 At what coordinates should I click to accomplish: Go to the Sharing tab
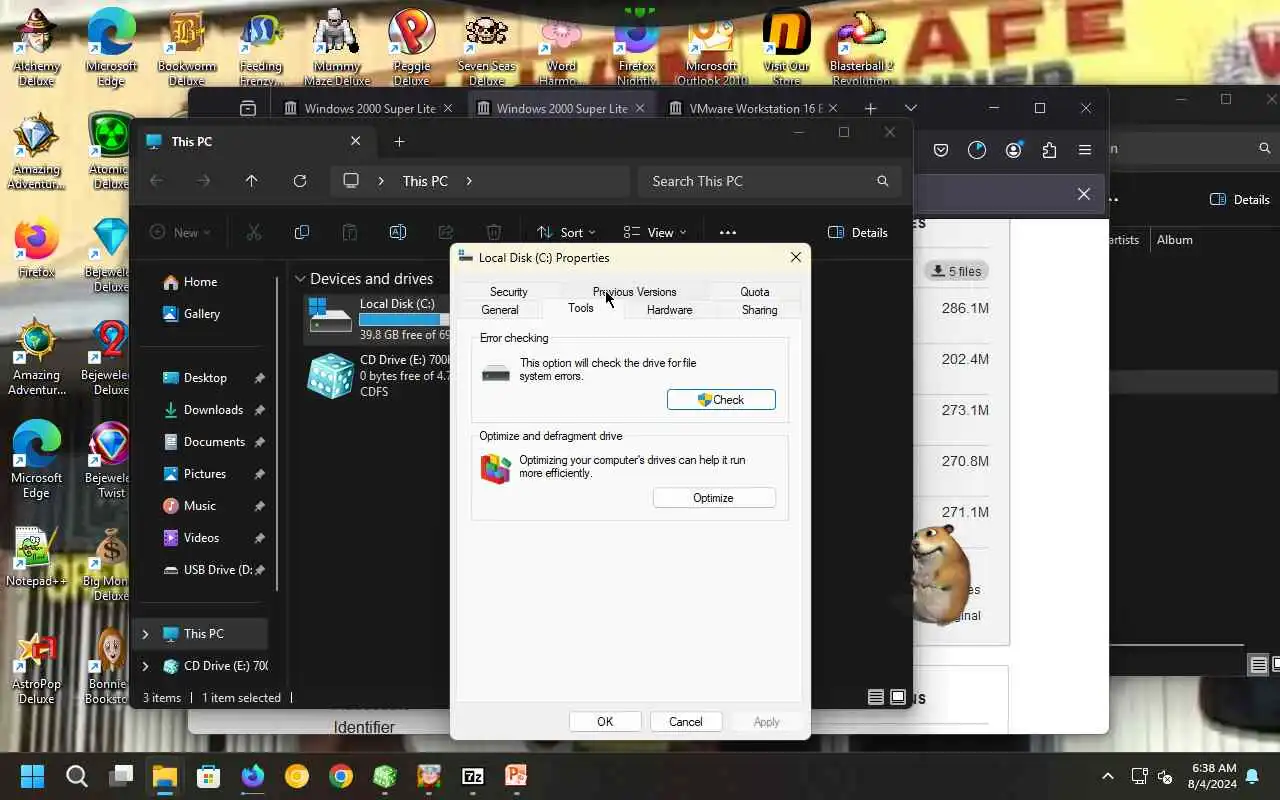point(759,310)
